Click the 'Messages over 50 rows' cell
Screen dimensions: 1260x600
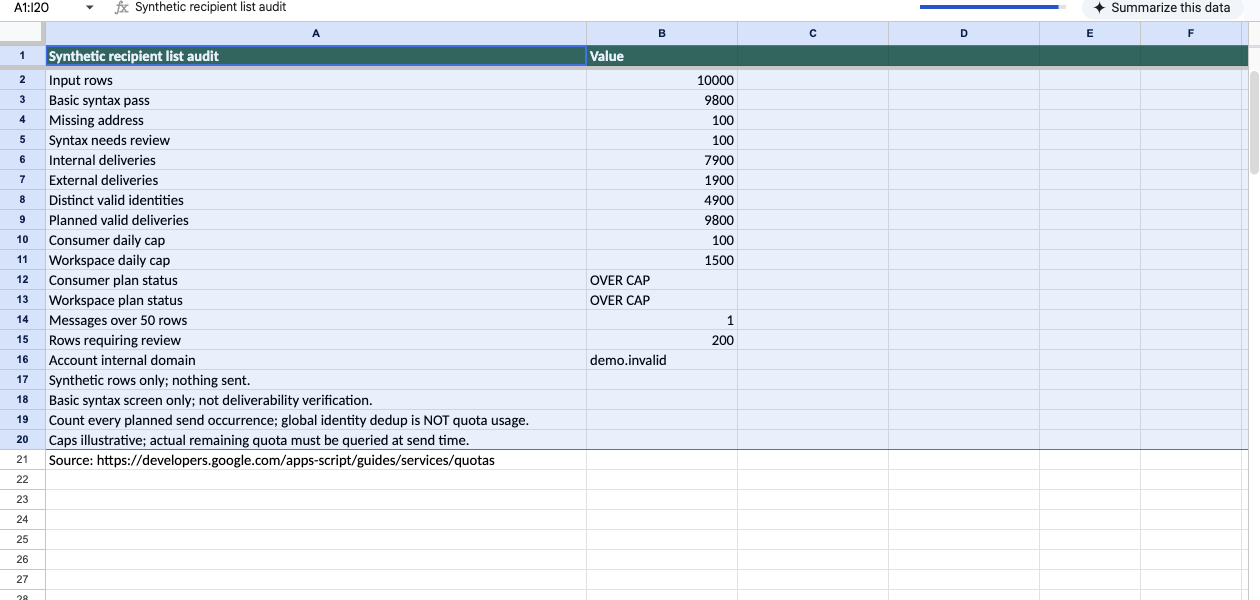coord(316,320)
